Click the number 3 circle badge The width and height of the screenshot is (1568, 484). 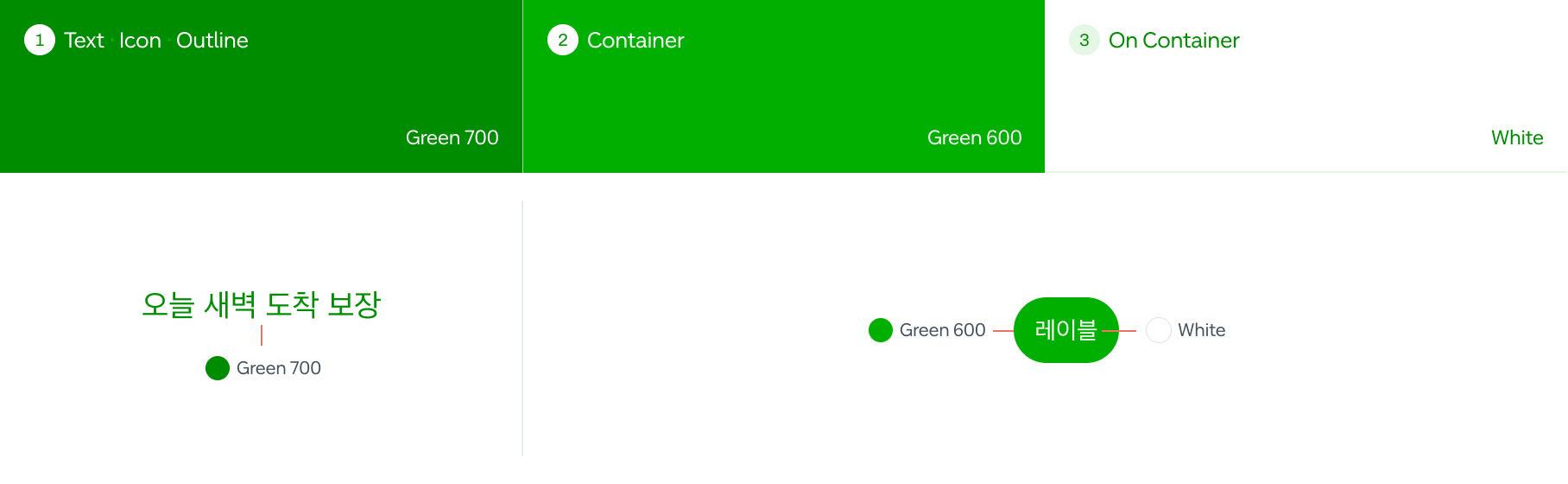[x=1084, y=40]
